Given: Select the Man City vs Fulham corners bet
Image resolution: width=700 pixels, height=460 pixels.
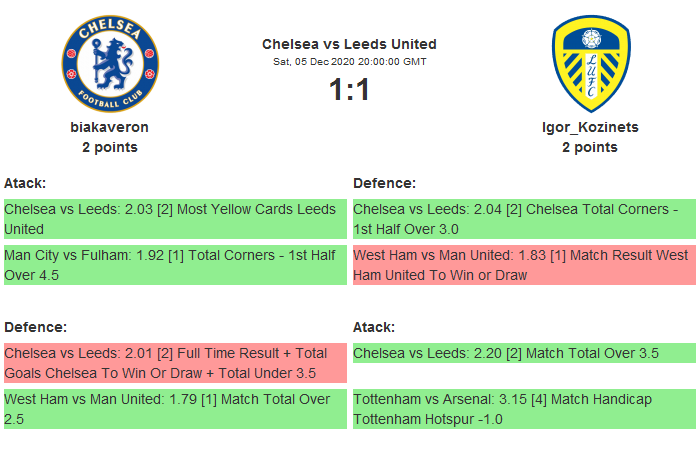Looking at the screenshot, I should click(x=175, y=265).
